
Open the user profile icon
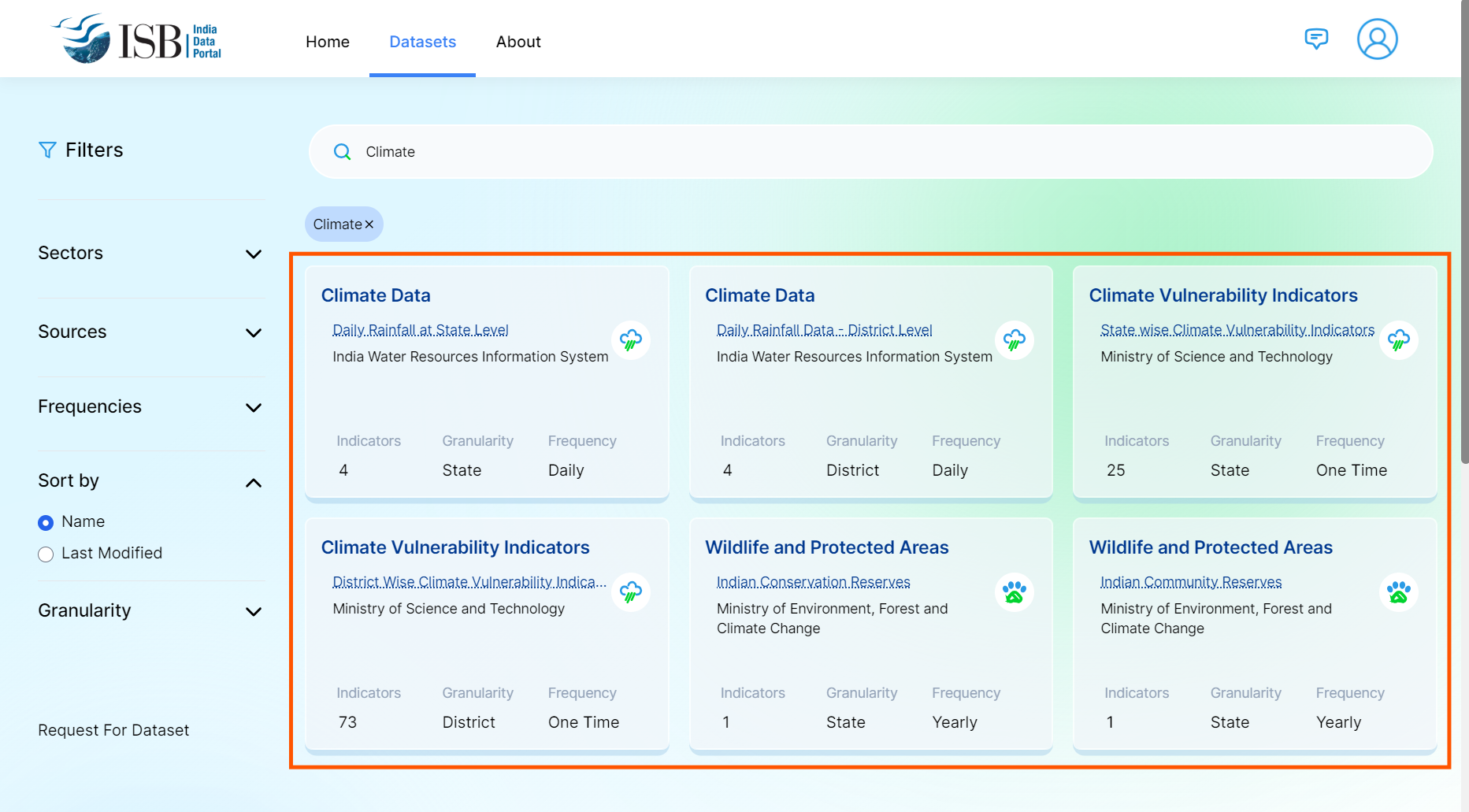tap(1377, 39)
